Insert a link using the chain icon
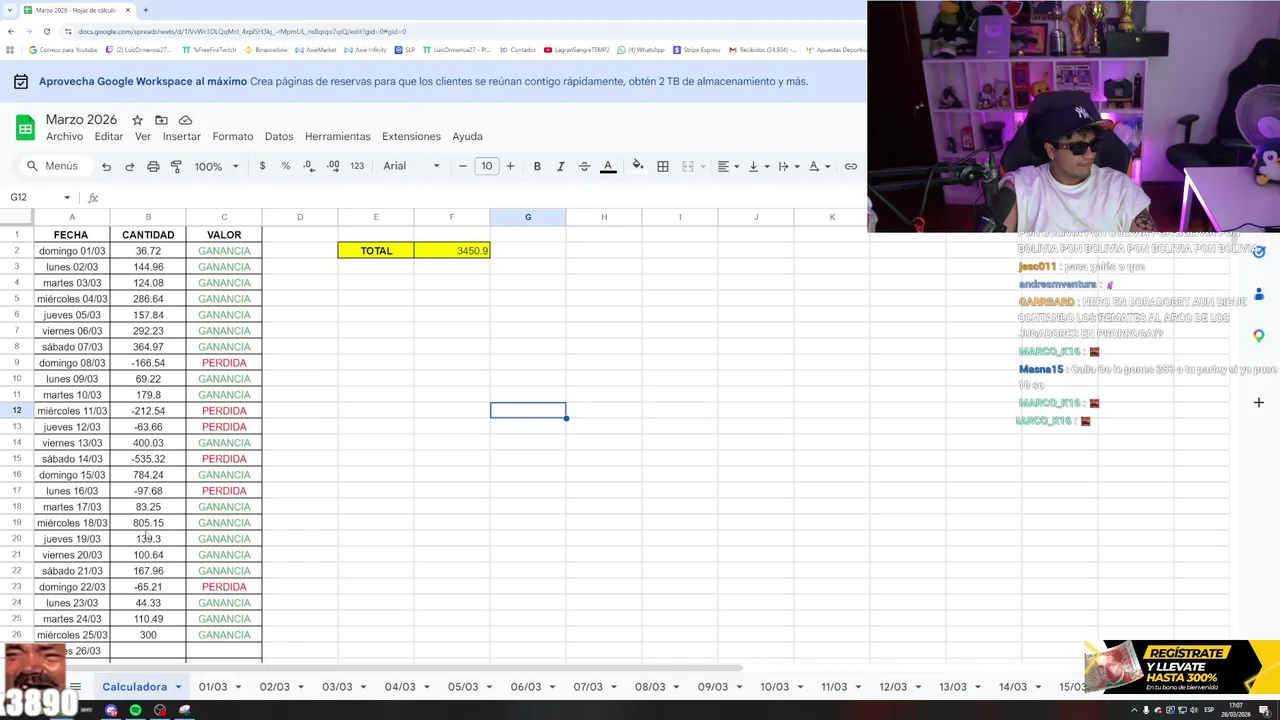 click(851, 166)
